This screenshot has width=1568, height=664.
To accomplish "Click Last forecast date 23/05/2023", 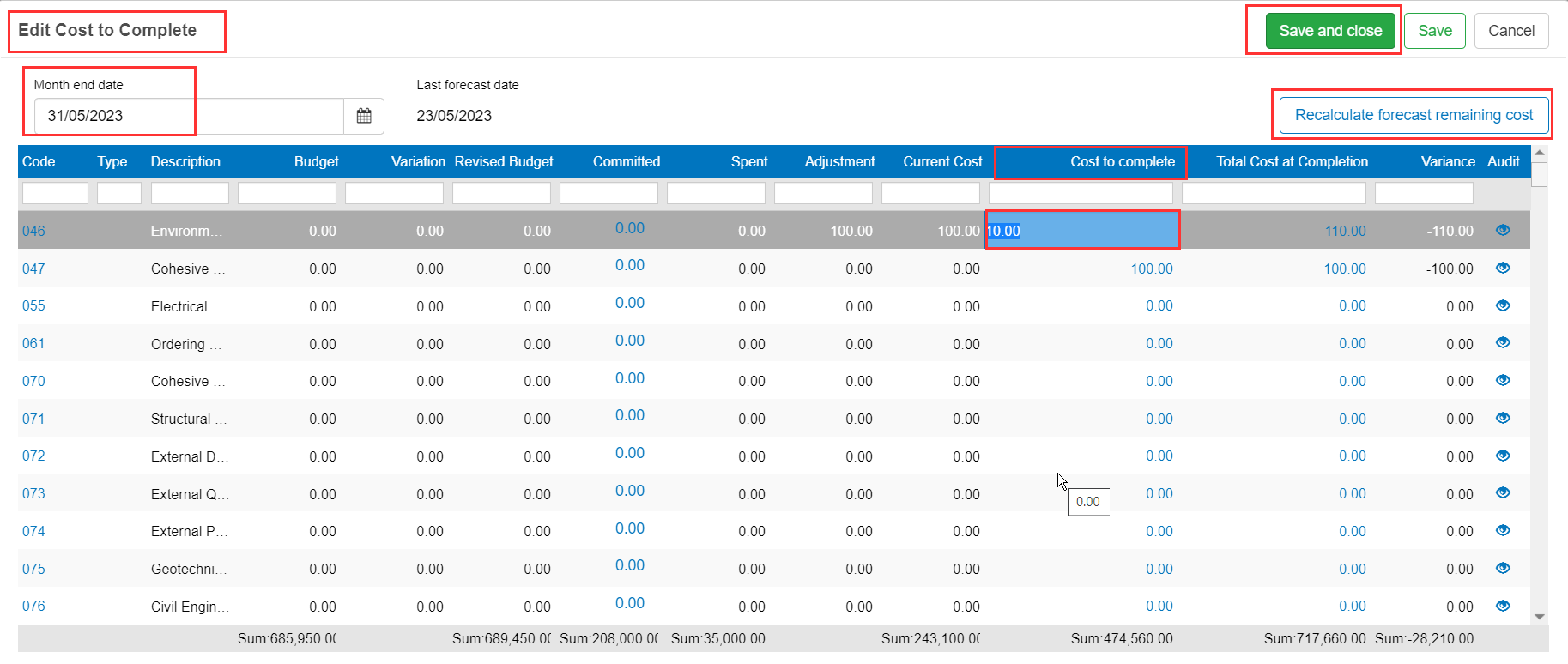I will point(454,116).
